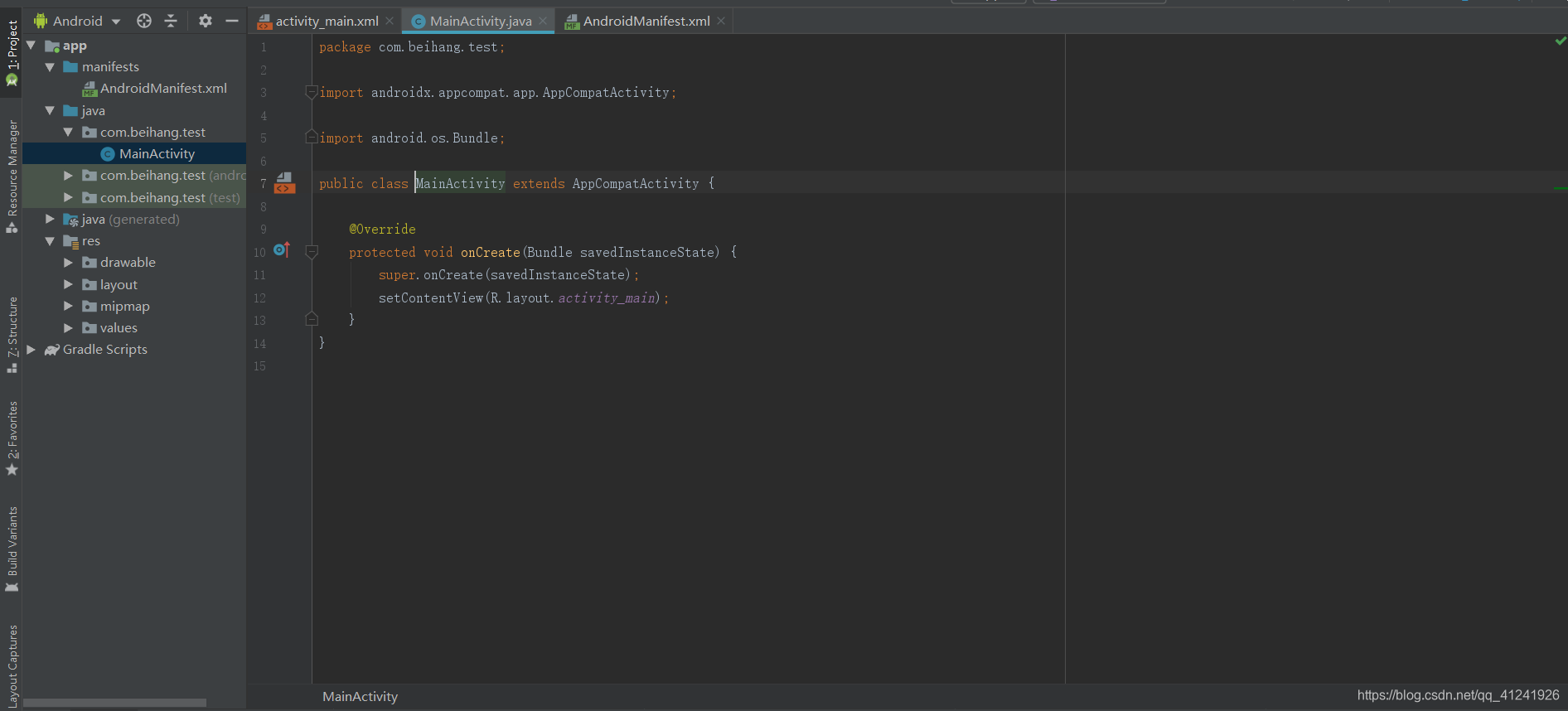Open the Android project view dropdown
Screen dimensions: 1568x711
tap(78, 21)
